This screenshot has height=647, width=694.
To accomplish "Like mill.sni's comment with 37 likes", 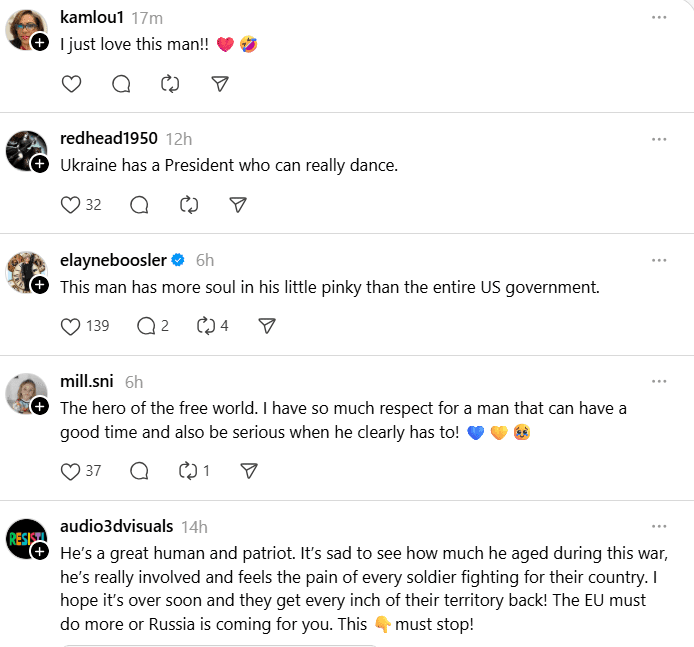I will pyautogui.click(x=71, y=470).
